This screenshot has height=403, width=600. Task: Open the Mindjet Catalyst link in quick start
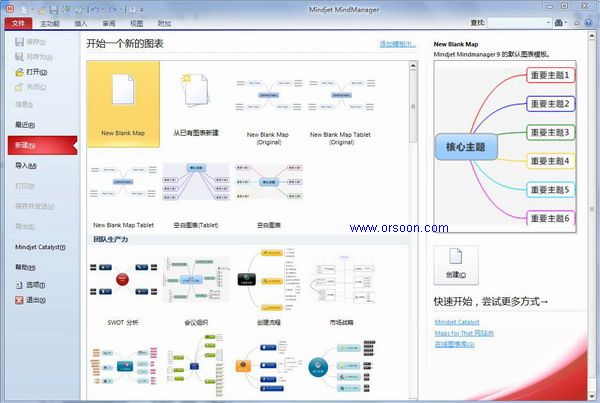pos(457,322)
